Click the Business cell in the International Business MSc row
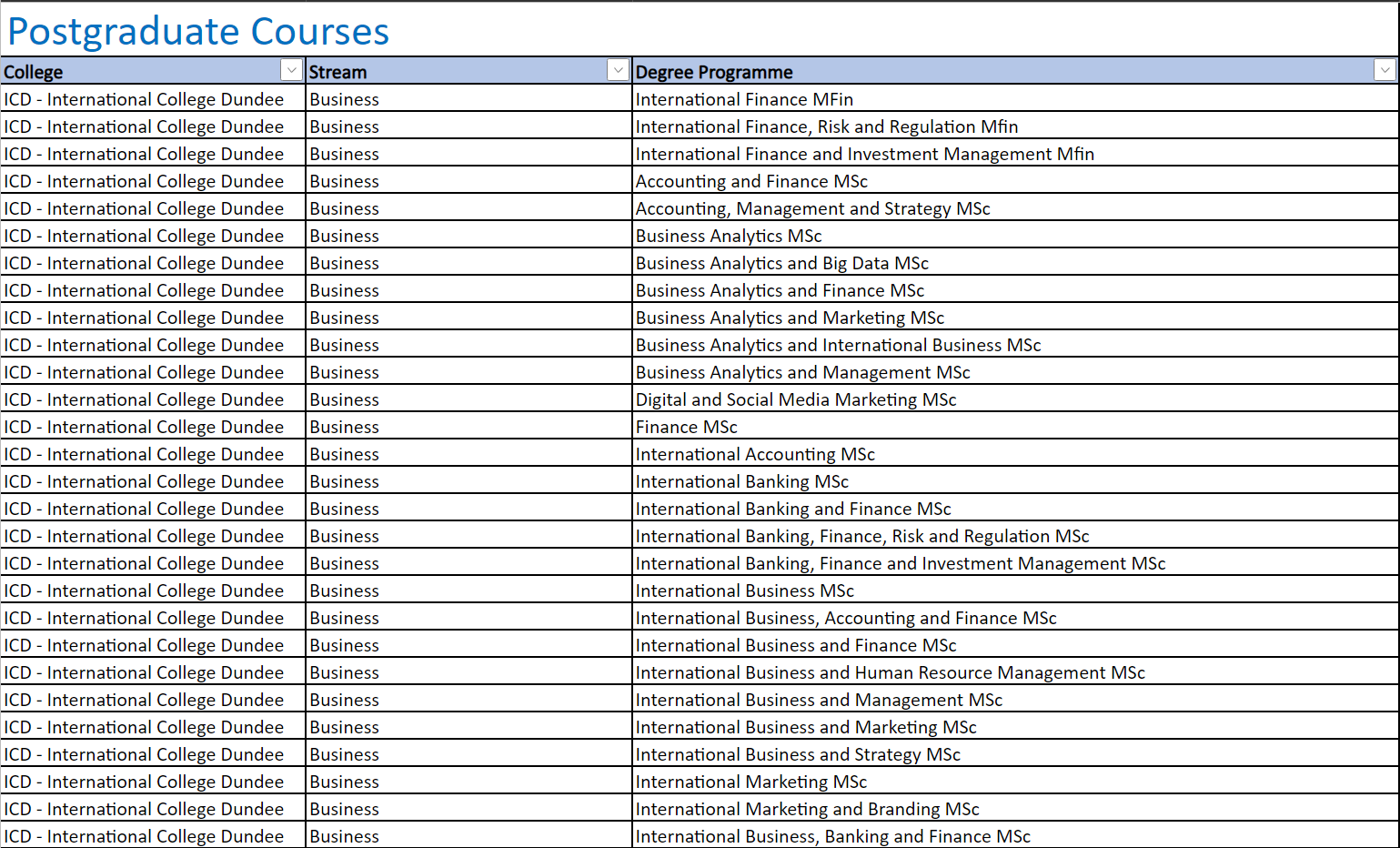This screenshot has height=848, width=1400. [468, 591]
